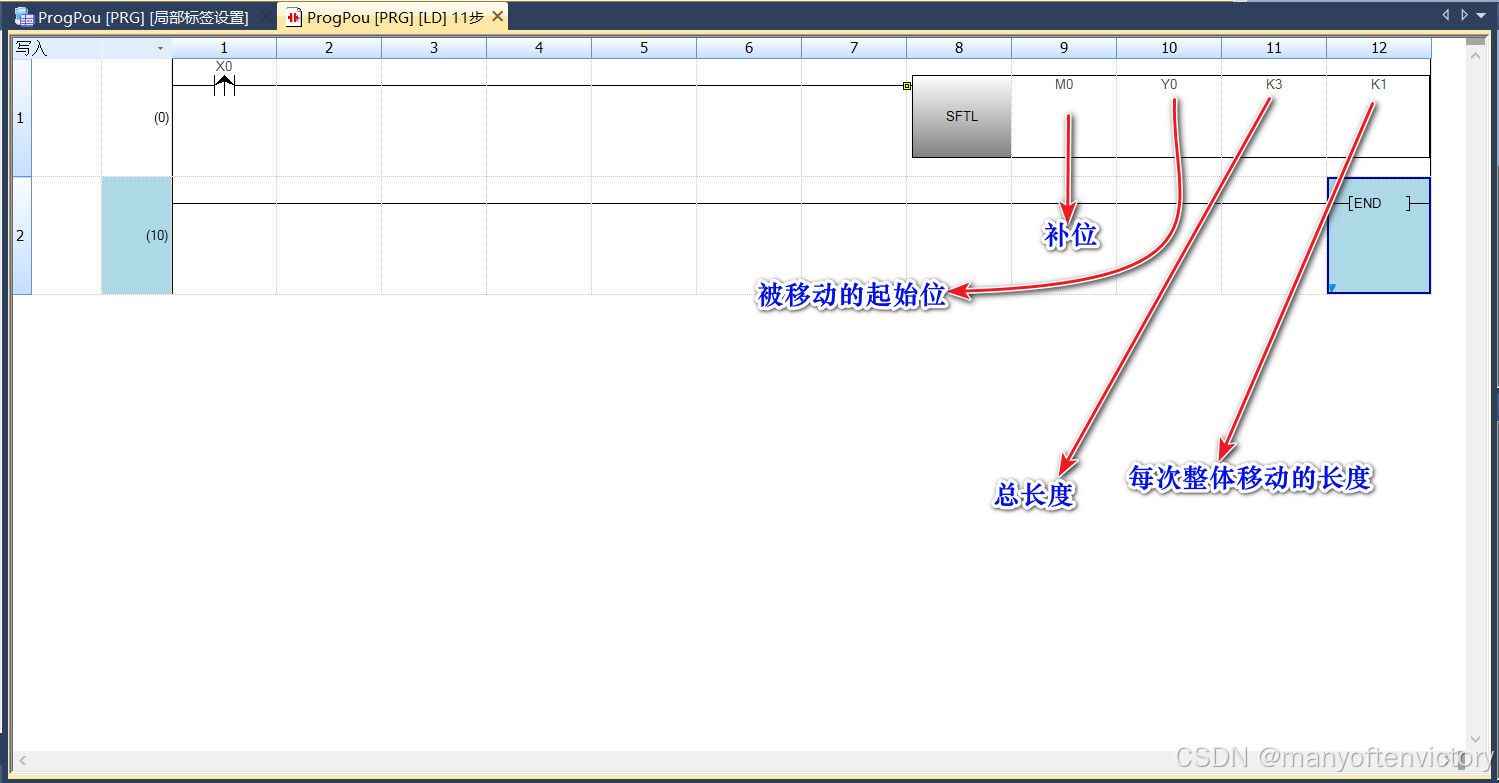1499x783 pixels.
Task: Click the ladder diagram tab icon
Action: (294, 18)
